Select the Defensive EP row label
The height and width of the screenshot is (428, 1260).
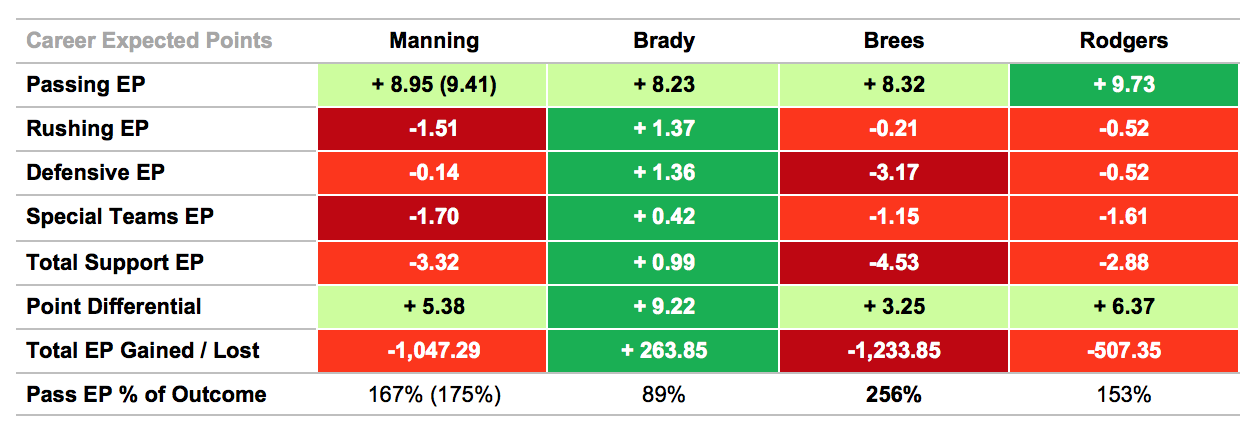click(95, 173)
